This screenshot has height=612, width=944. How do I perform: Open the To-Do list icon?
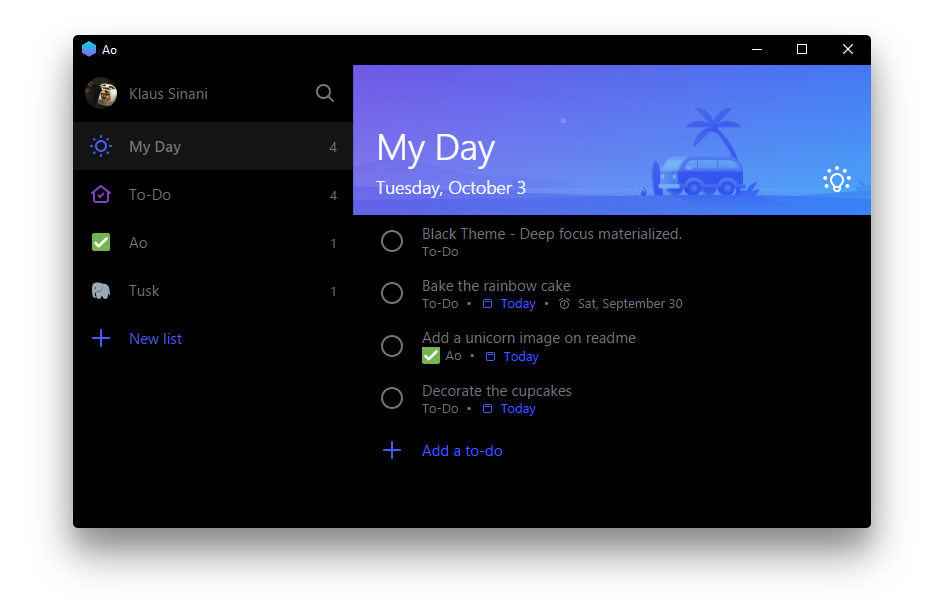100,194
